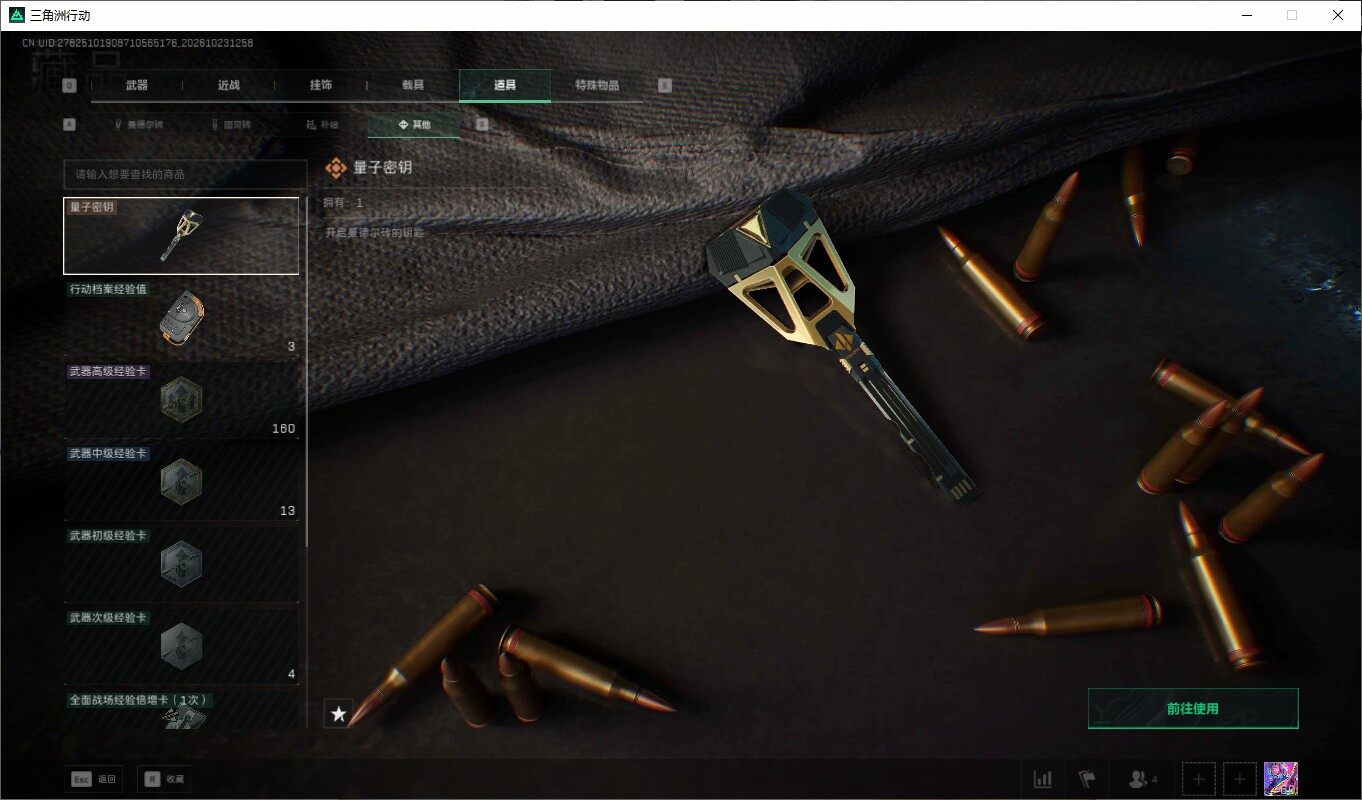Select the 武器中级经验卡 item

[181, 482]
